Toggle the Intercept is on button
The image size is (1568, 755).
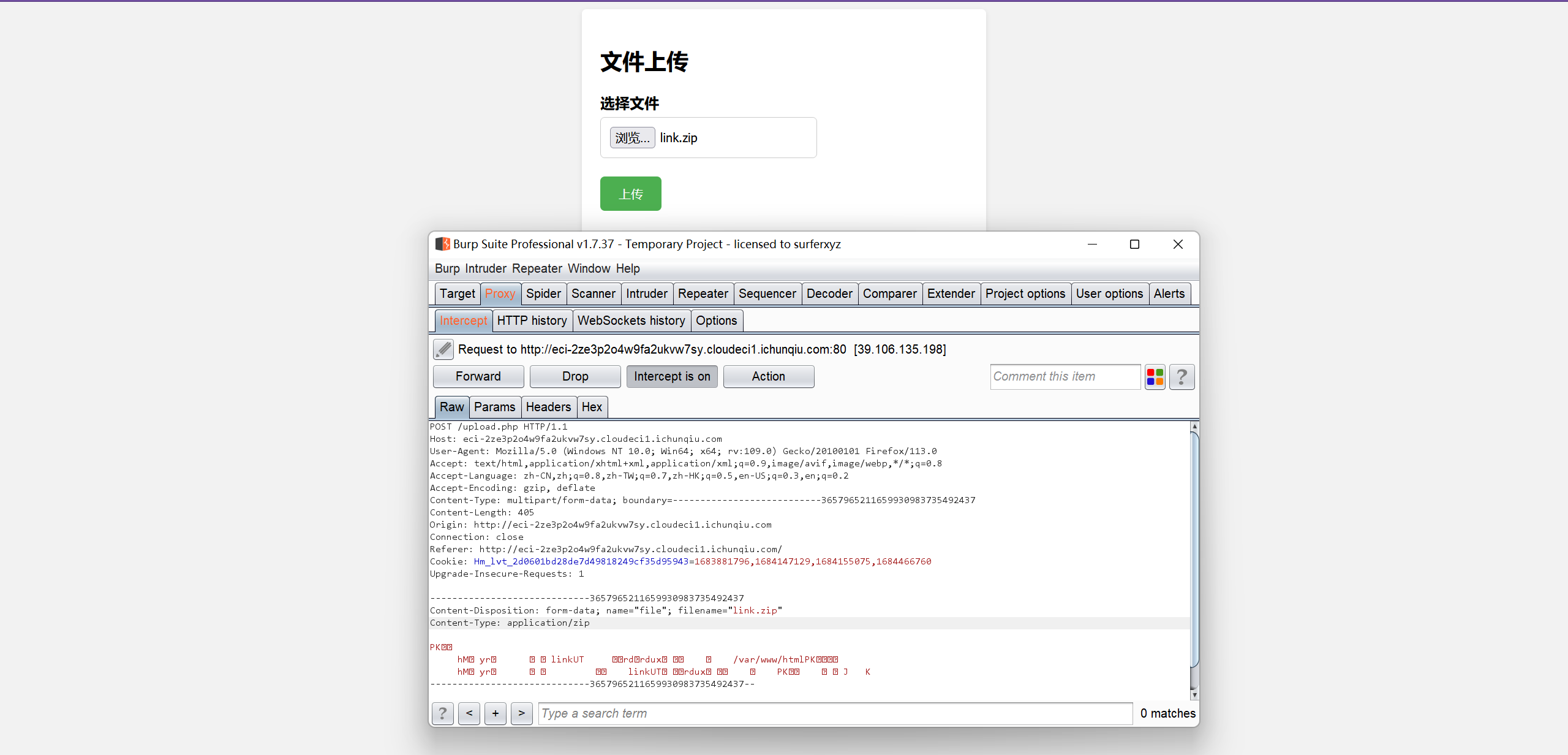pyautogui.click(x=672, y=376)
